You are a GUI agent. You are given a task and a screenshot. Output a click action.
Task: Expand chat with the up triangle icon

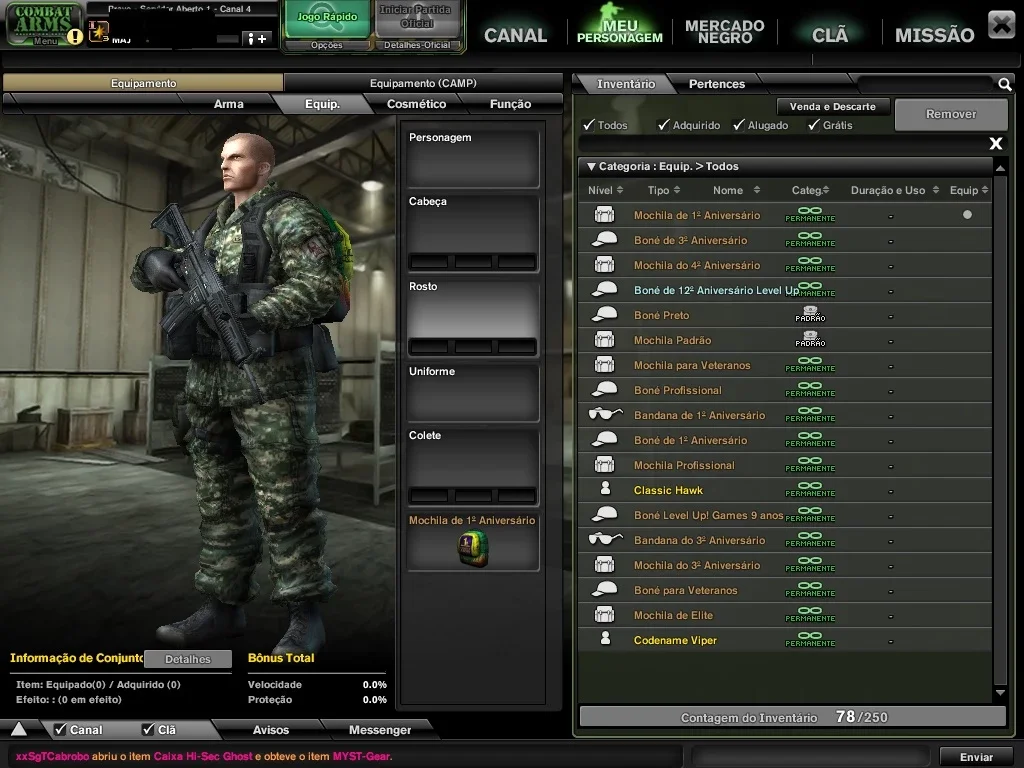coord(19,729)
